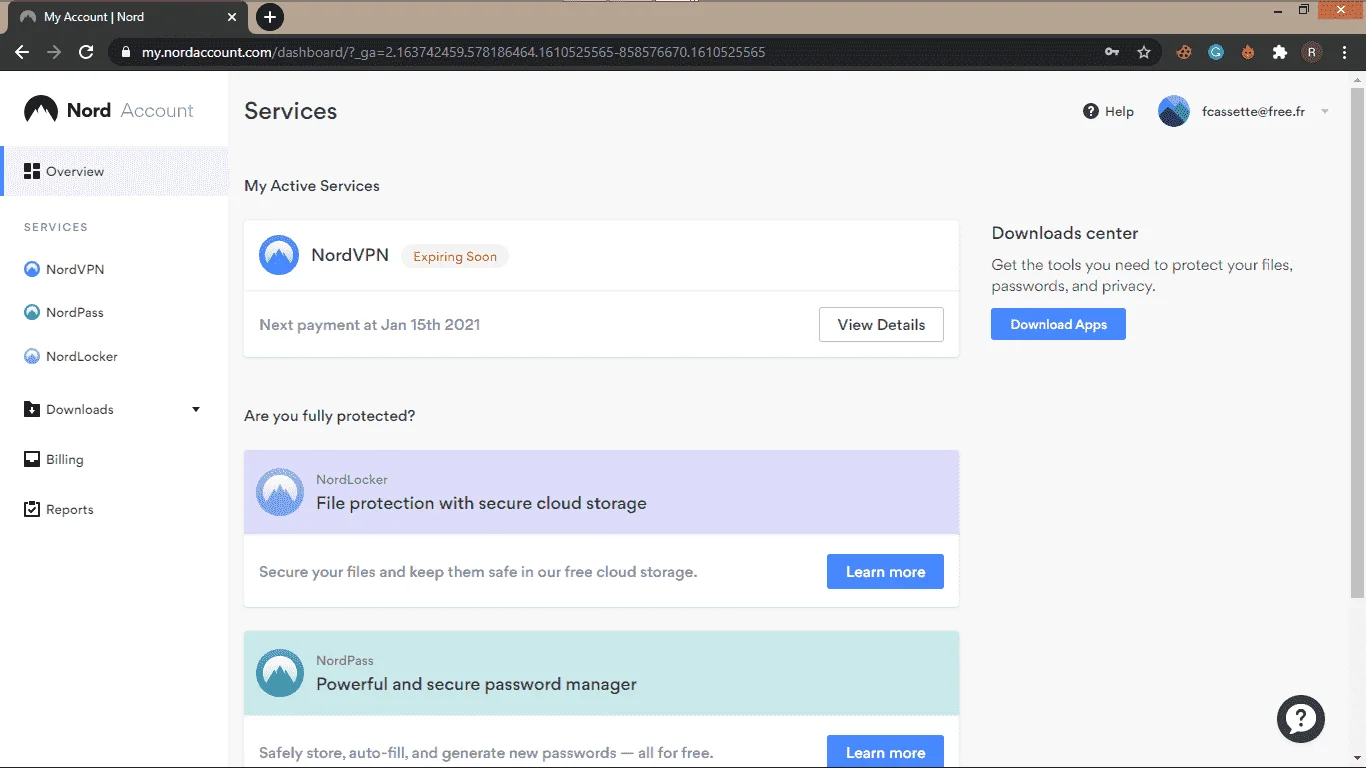Open a new browser tab
Image resolution: width=1366 pixels, height=768 pixels.
pos(270,17)
